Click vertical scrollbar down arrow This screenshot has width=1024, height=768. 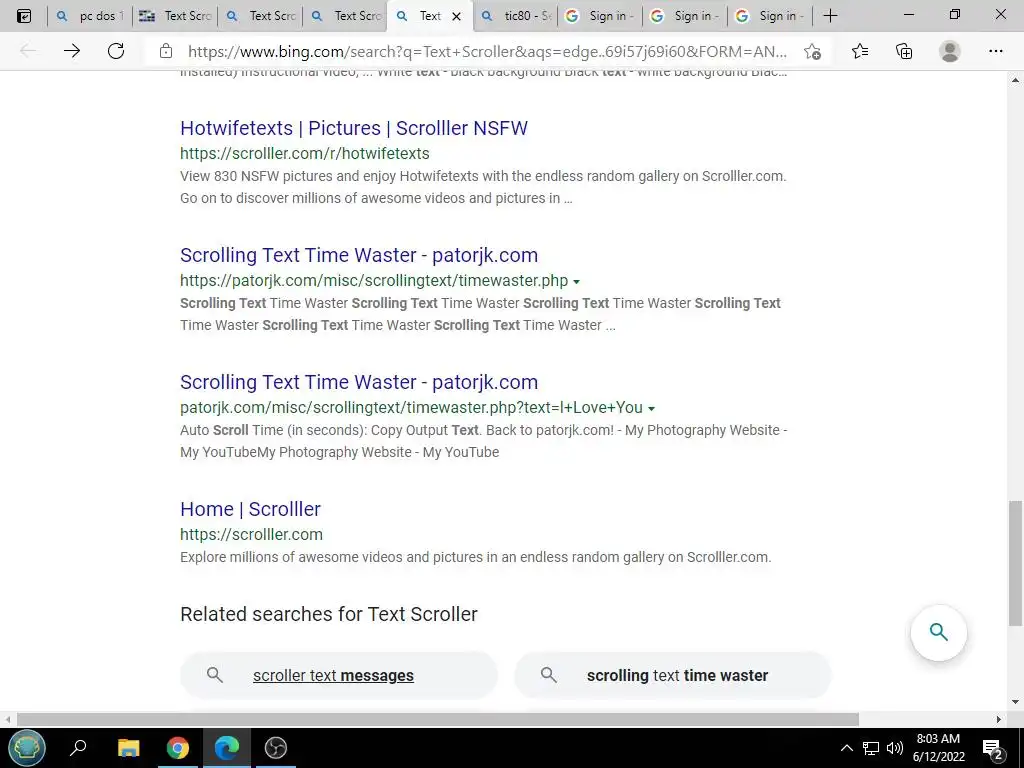point(1015,702)
